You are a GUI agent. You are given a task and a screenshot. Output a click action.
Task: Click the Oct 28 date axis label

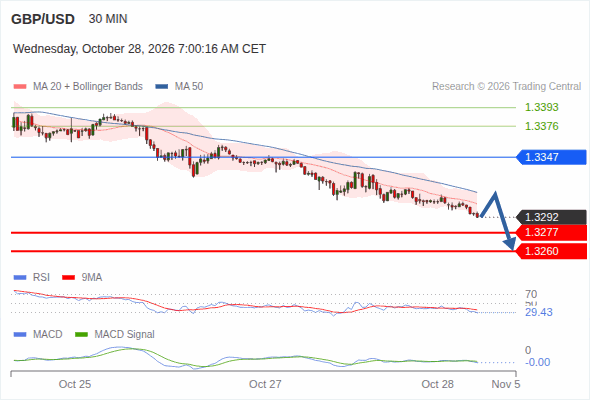coord(438,384)
